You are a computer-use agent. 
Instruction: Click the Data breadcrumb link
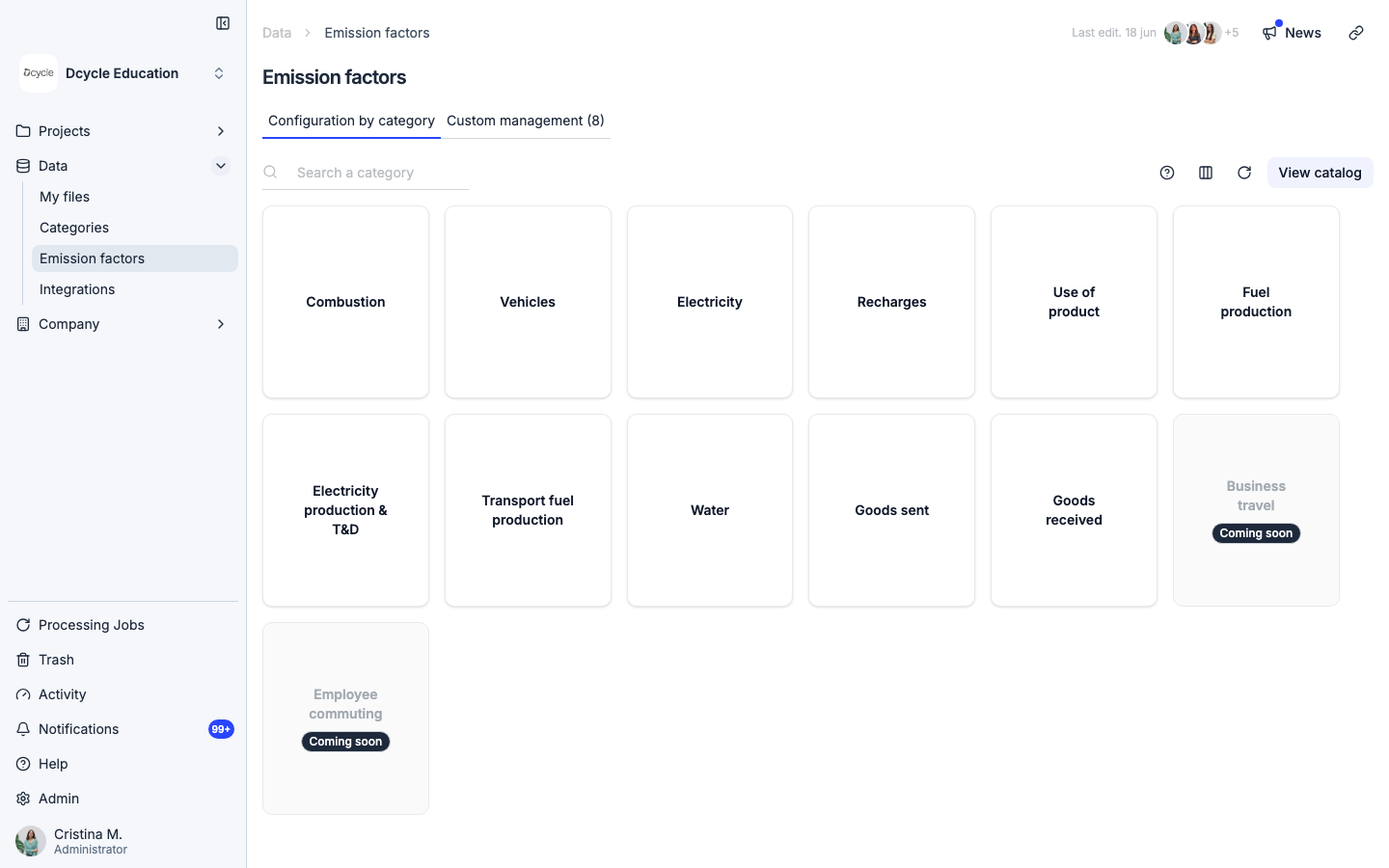[x=277, y=33]
